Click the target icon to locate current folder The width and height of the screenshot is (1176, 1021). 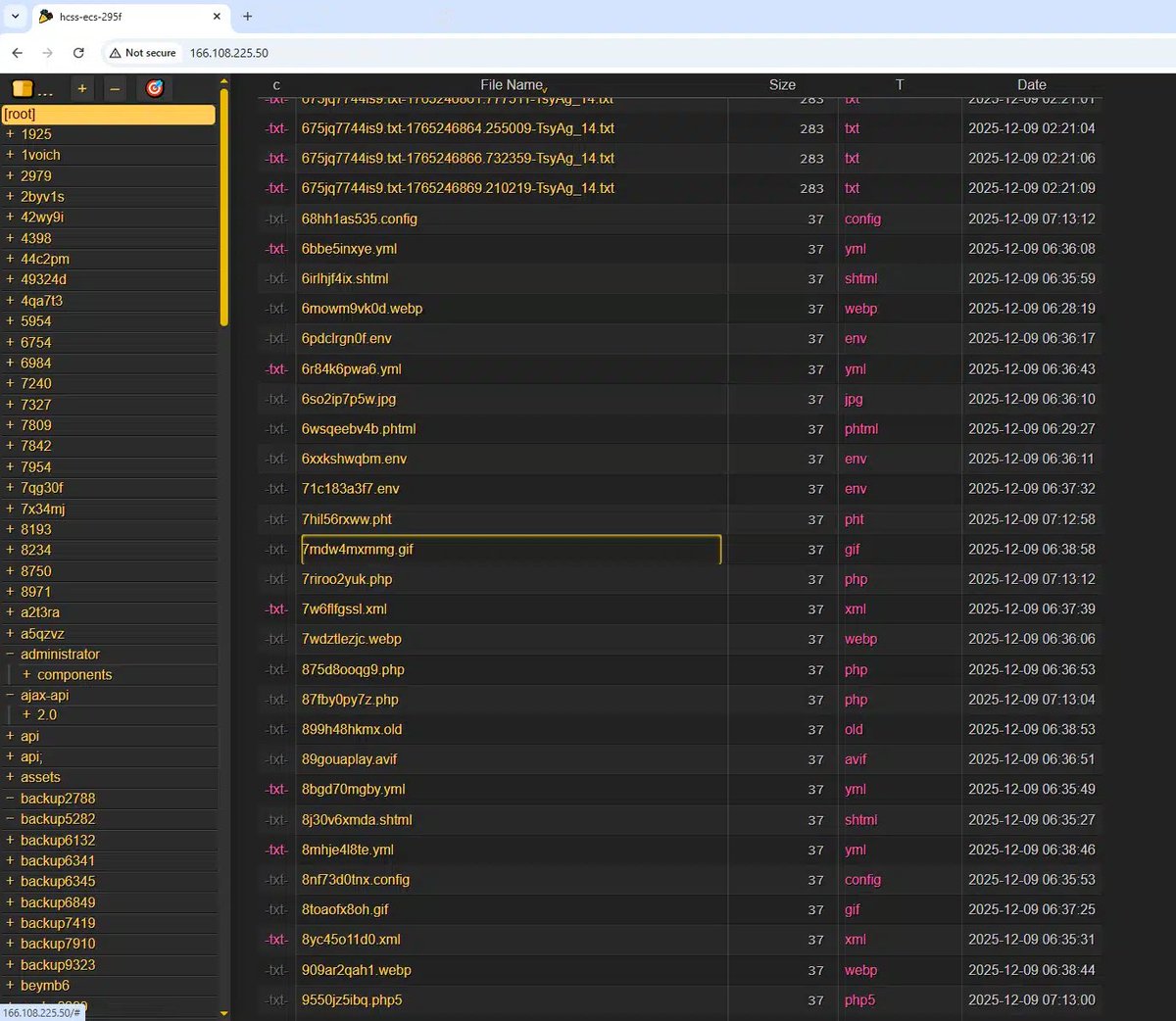155,88
